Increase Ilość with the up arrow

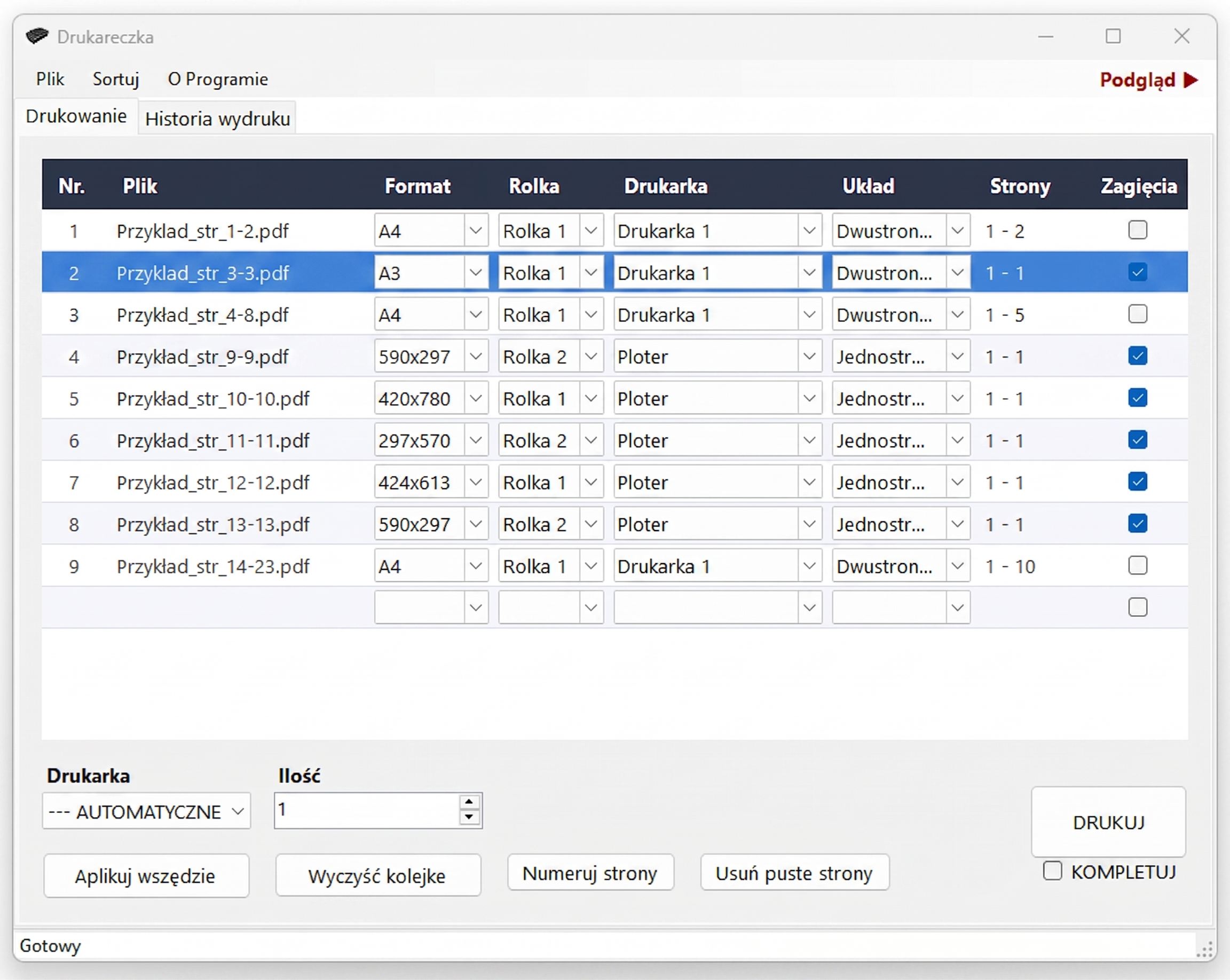tap(469, 802)
